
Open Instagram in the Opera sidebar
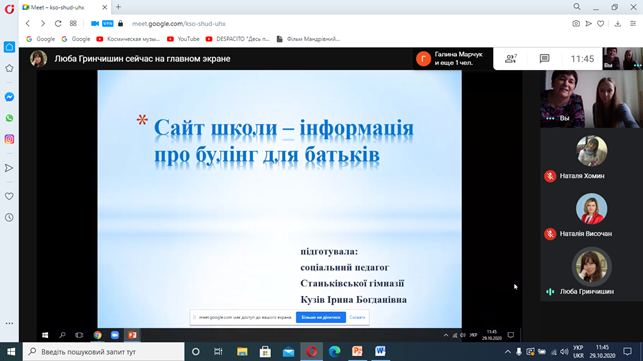[x=9, y=139]
